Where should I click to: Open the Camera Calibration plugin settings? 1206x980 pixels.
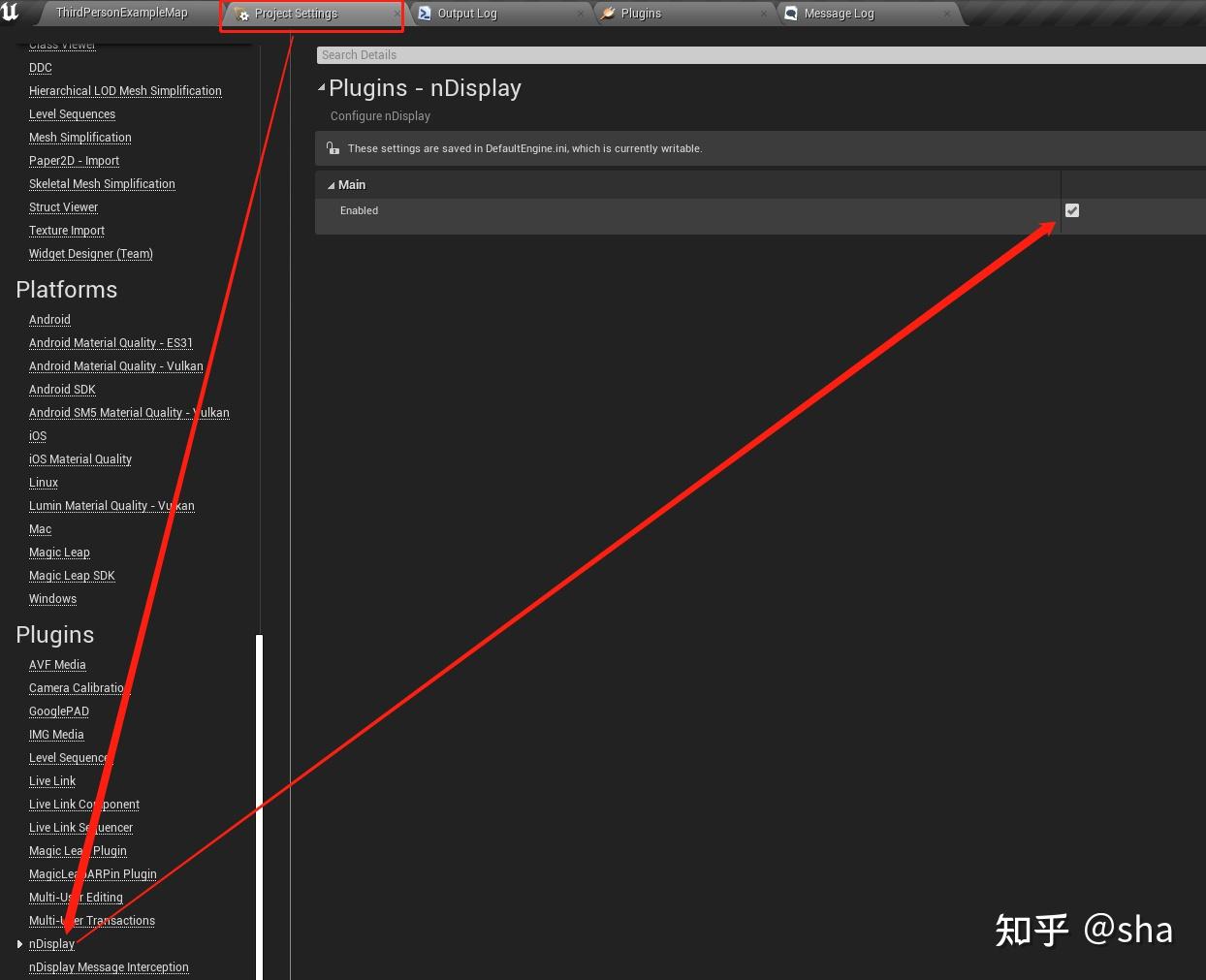point(79,688)
